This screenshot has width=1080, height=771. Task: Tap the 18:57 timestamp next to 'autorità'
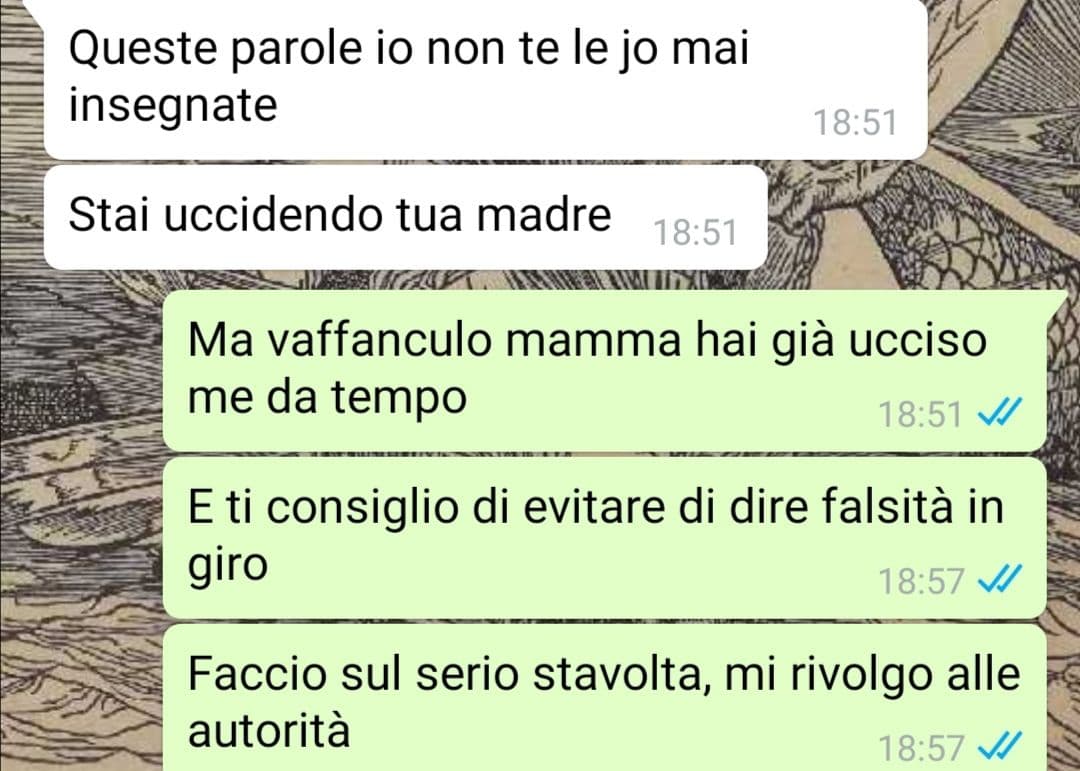(920, 748)
